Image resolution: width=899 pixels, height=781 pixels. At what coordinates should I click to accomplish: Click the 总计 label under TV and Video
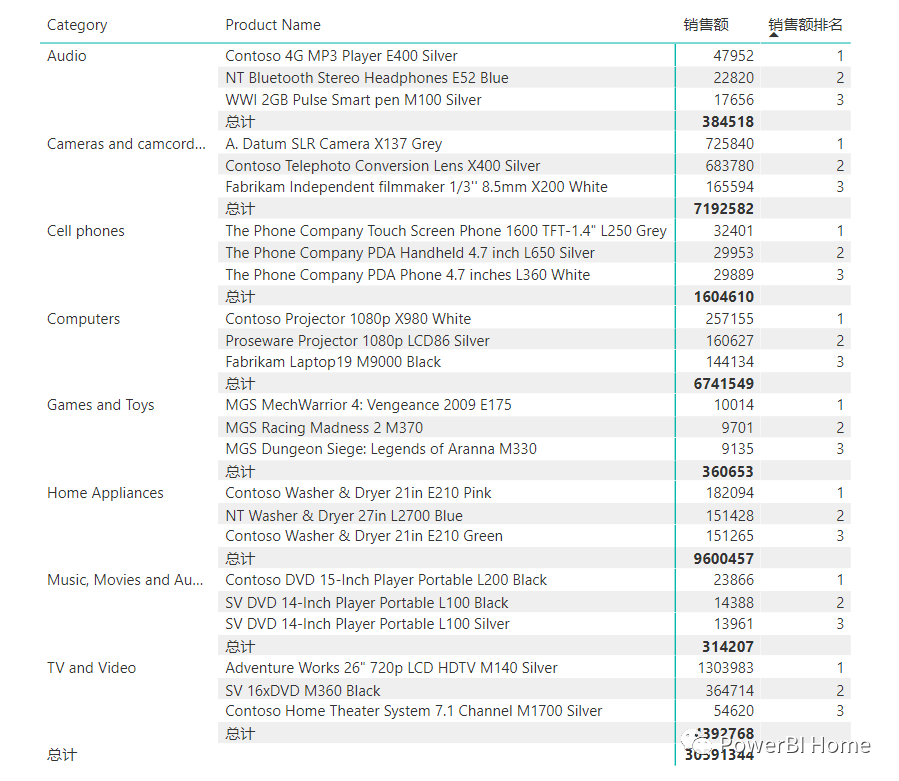[x=240, y=734]
